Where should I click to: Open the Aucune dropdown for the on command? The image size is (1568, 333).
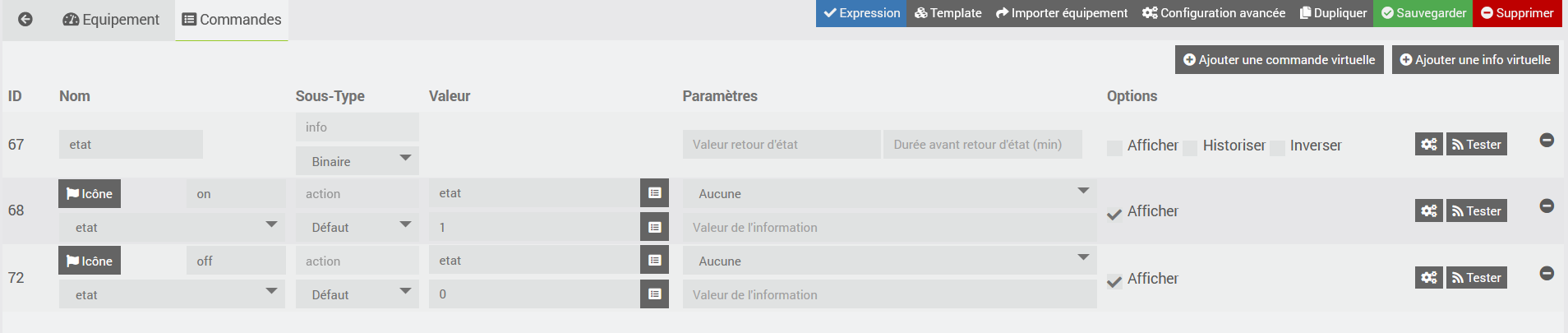[x=889, y=194]
